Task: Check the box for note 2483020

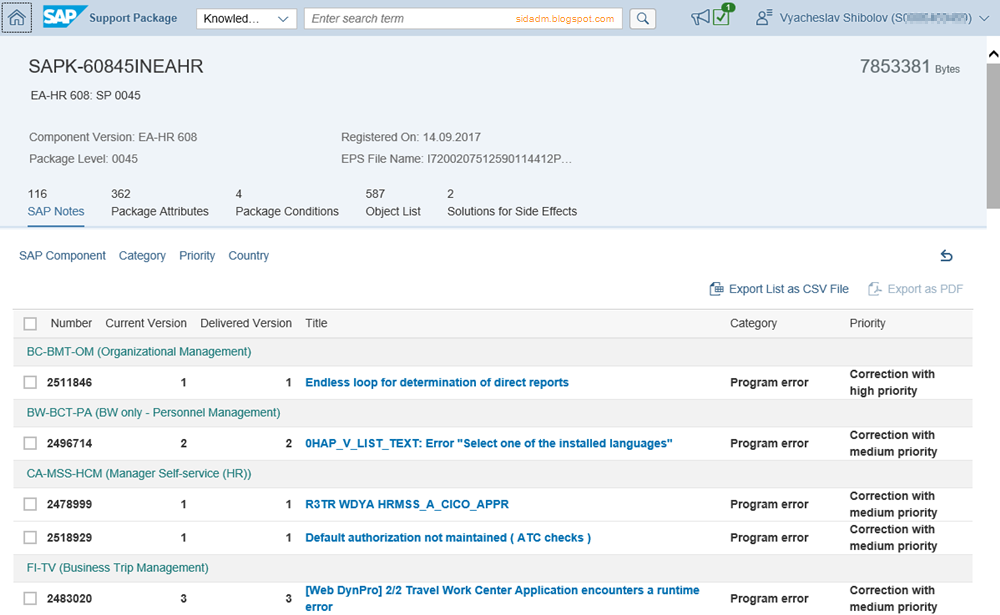Action: pyautogui.click(x=30, y=598)
